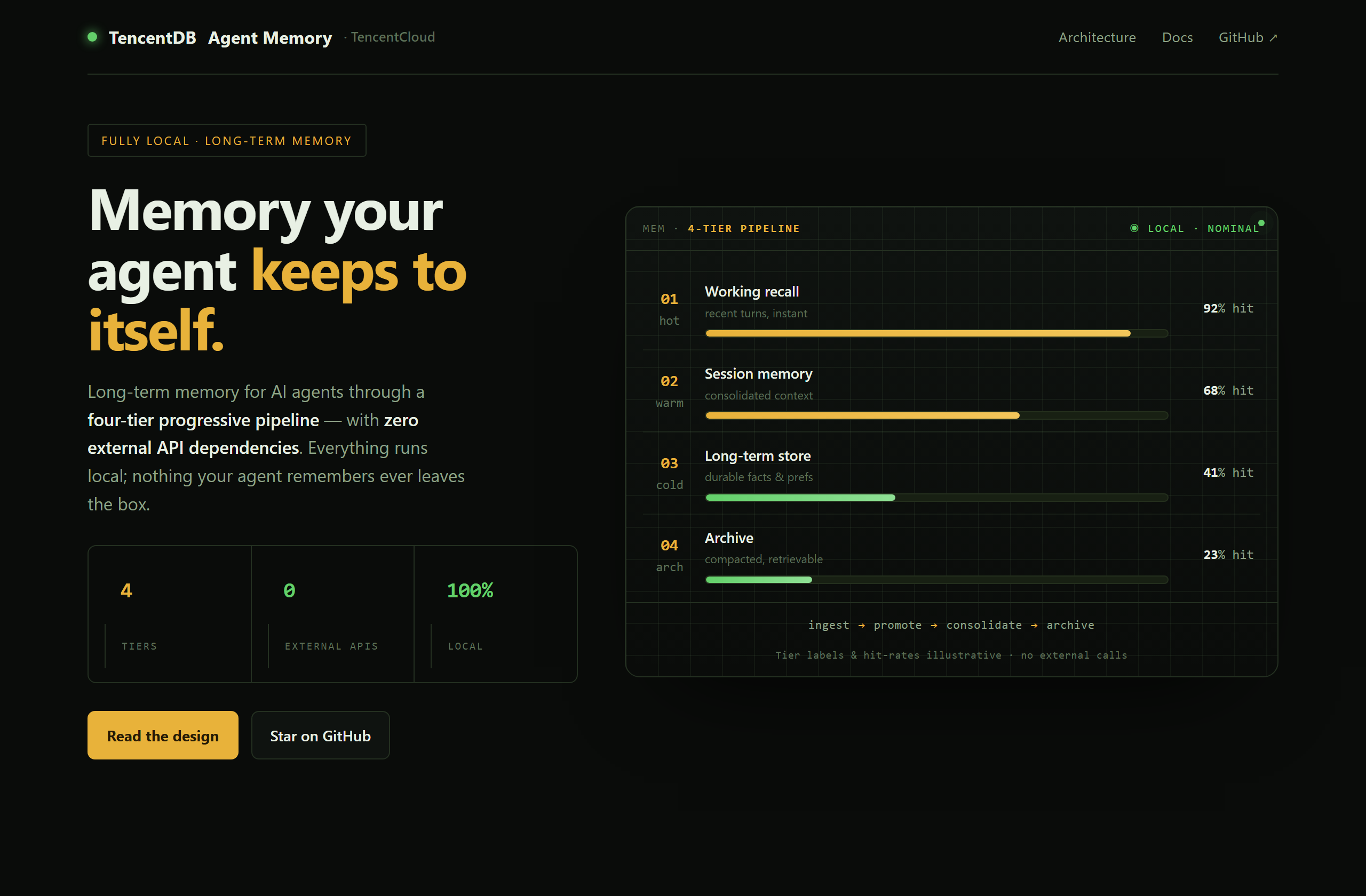The height and width of the screenshot is (896, 1366).
Task: Select the Long-term store tier title
Action: pos(758,455)
